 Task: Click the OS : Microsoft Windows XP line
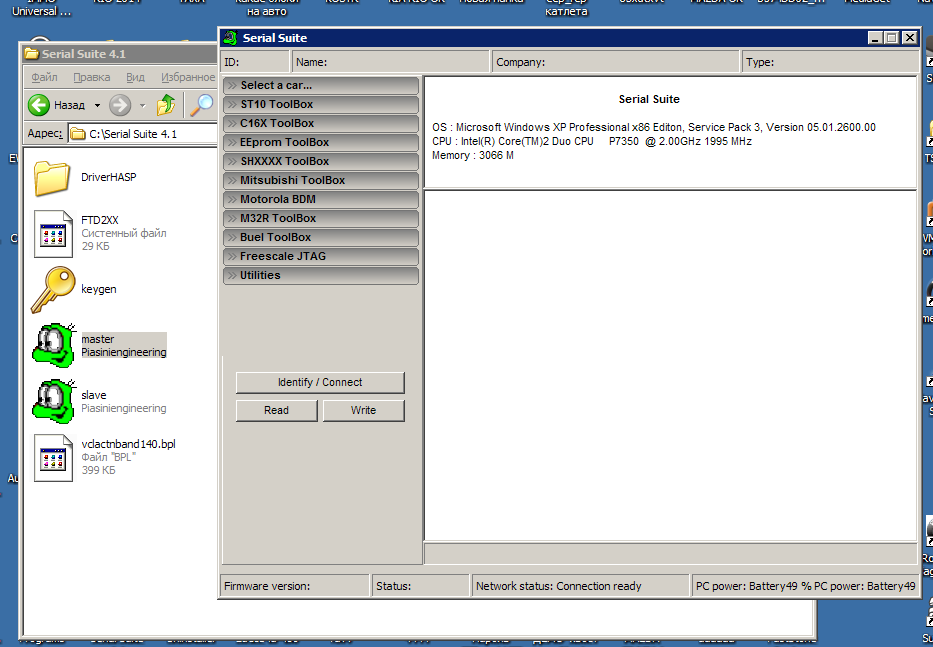(654, 127)
